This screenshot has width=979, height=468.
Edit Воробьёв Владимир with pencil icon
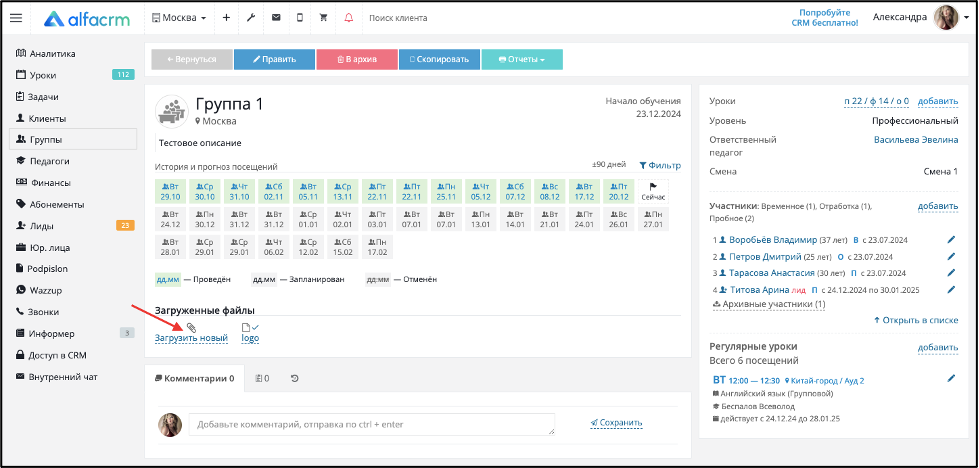click(952, 239)
